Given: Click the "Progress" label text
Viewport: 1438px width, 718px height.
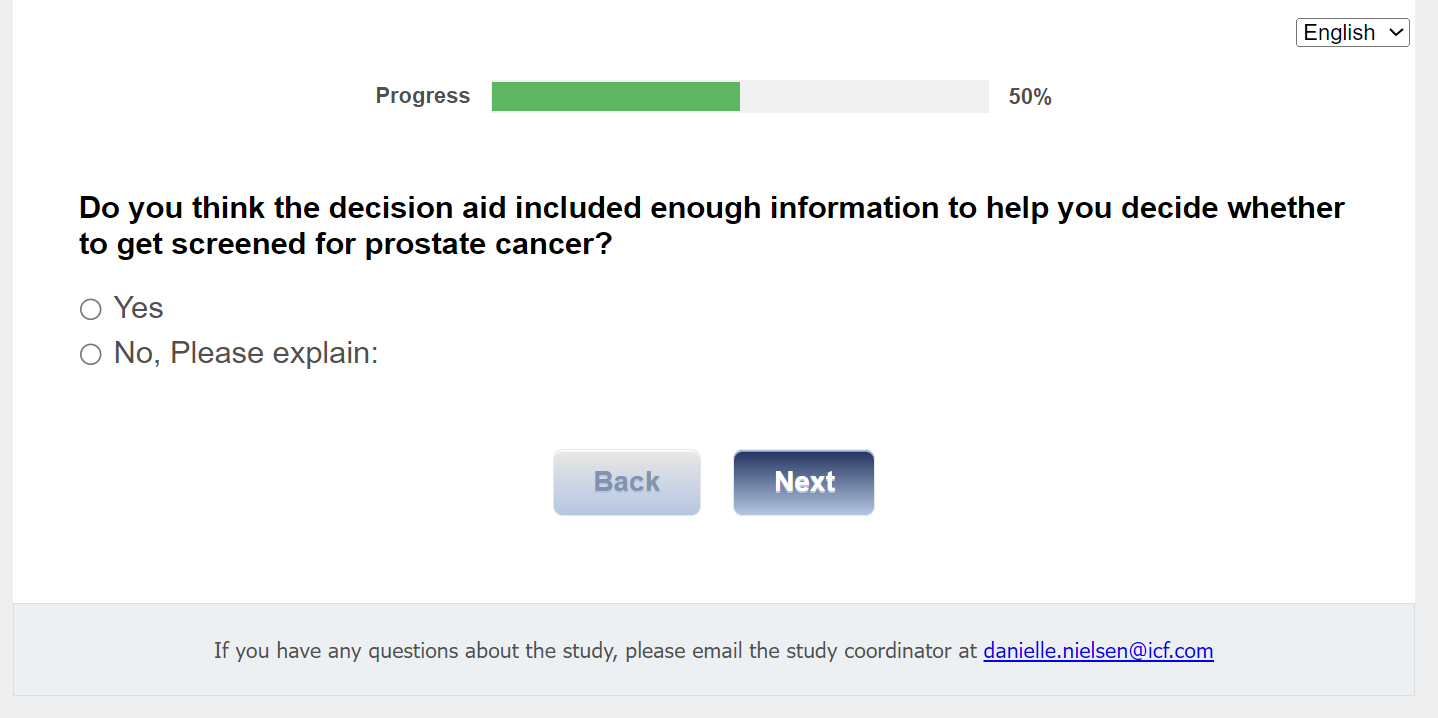Looking at the screenshot, I should (422, 96).
